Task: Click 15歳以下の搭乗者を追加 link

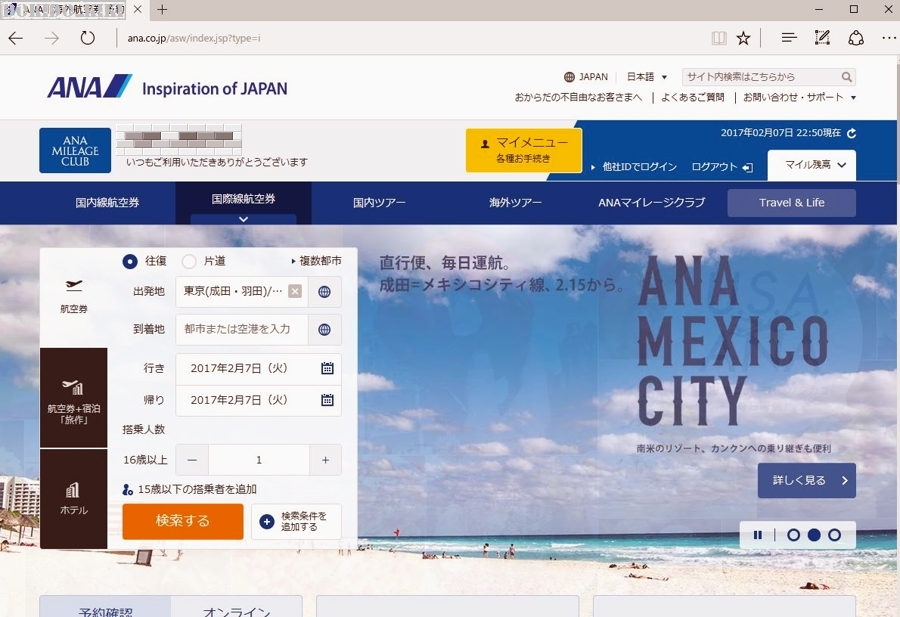Action: [x=189, y=490]
